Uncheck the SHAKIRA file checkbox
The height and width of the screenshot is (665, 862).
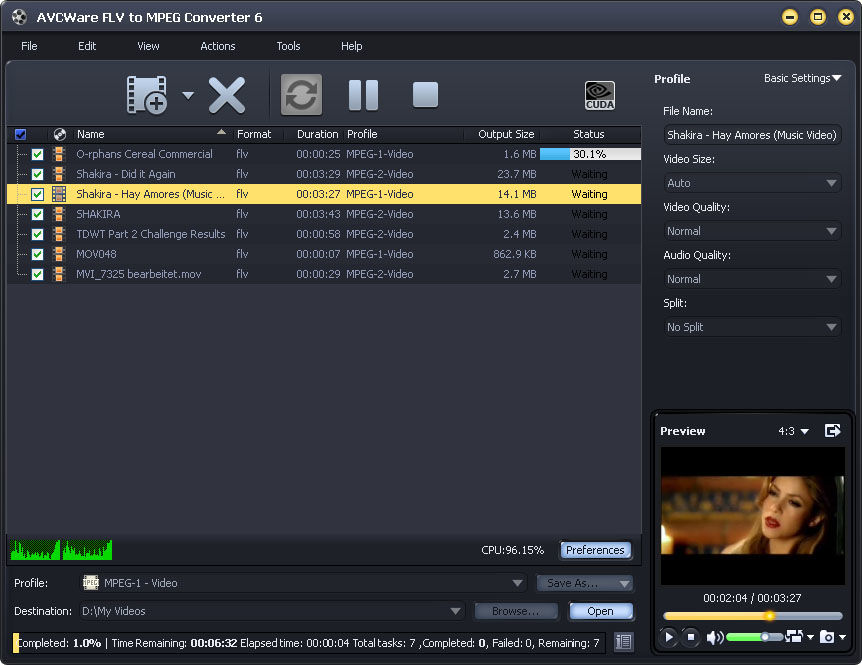pyautogui.click(x=37, y=214)
